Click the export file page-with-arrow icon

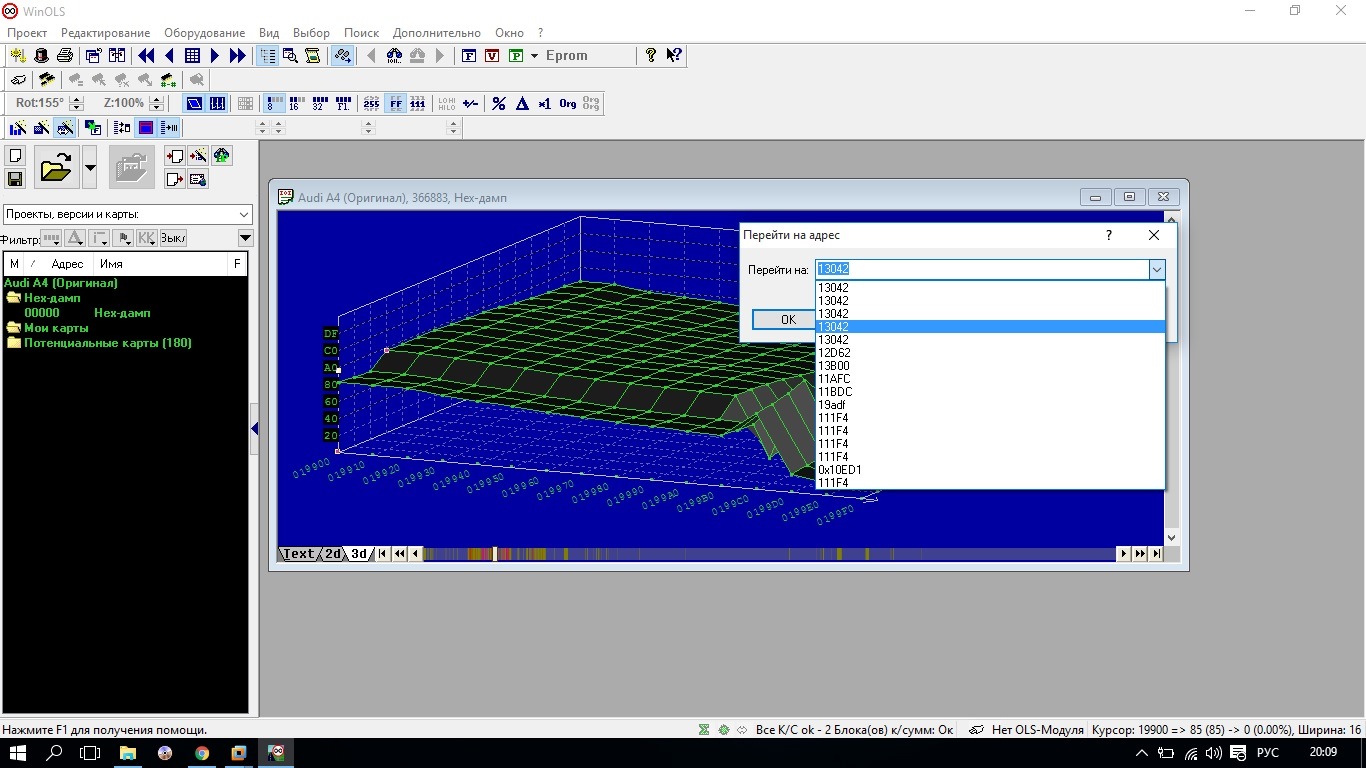[175, 179]
